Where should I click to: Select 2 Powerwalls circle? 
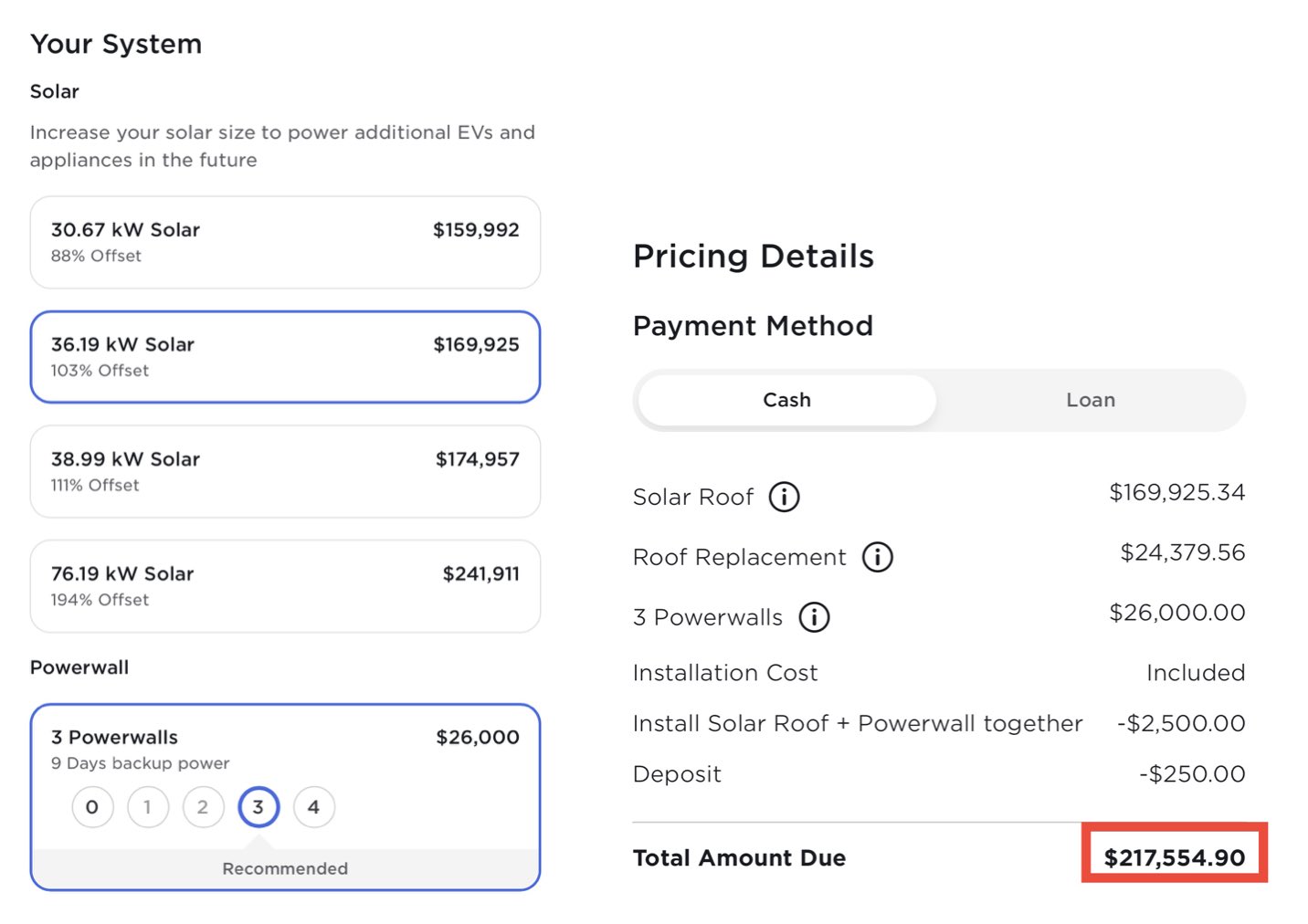(203, 807)
